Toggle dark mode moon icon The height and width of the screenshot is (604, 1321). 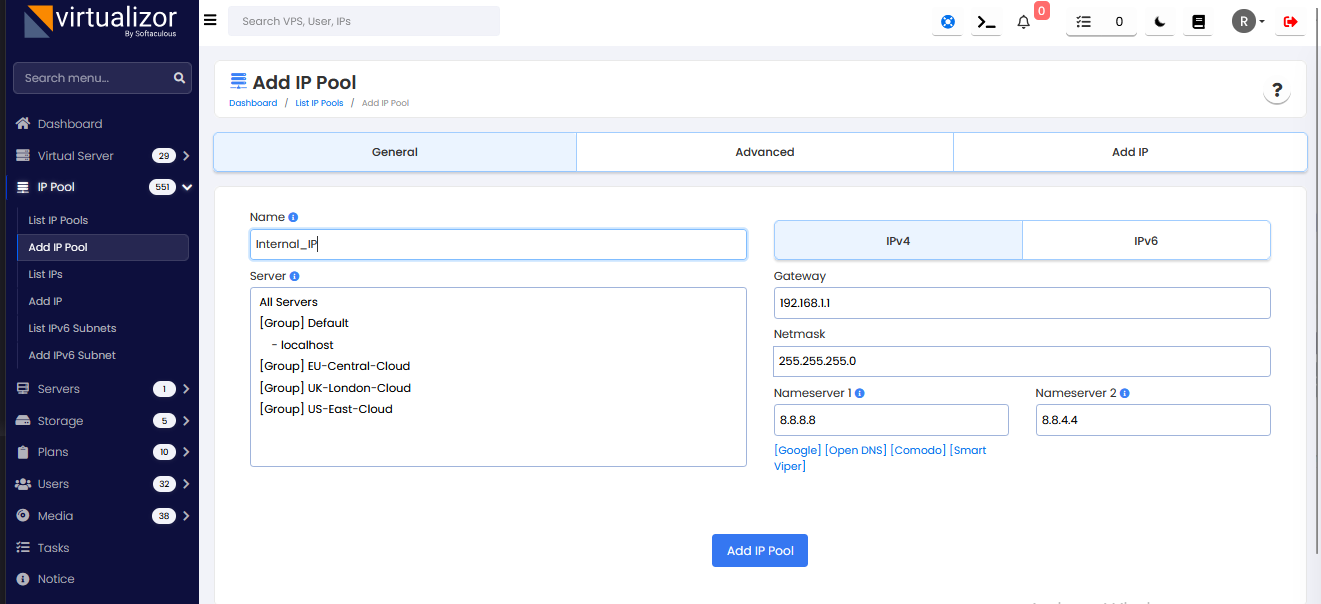tap(1159, 21)
